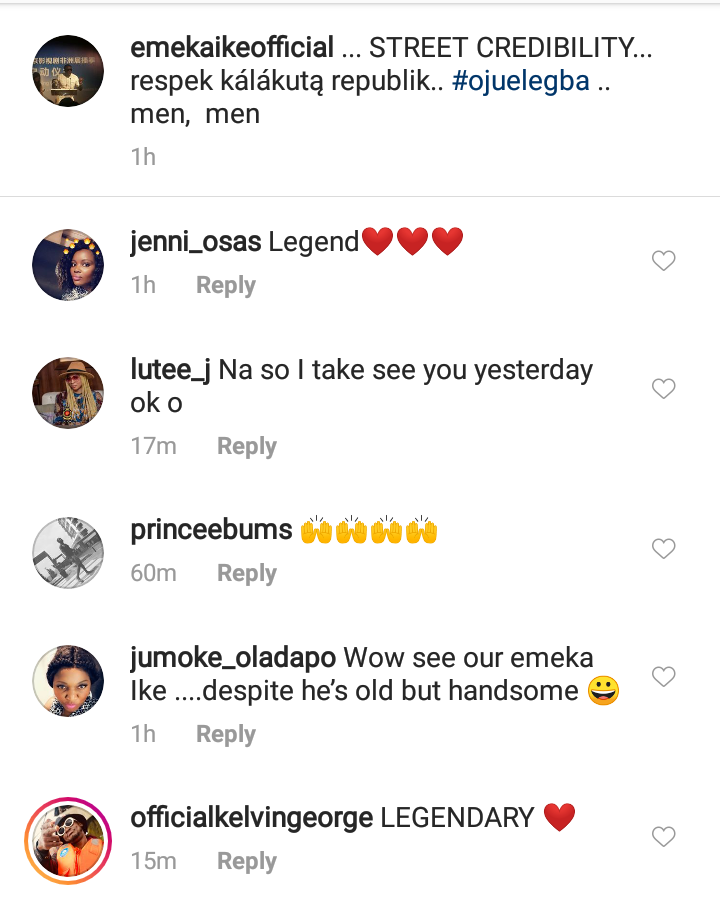Open lutee_j's profile avatar
This screenshot has height=909, width=720.
68,393
